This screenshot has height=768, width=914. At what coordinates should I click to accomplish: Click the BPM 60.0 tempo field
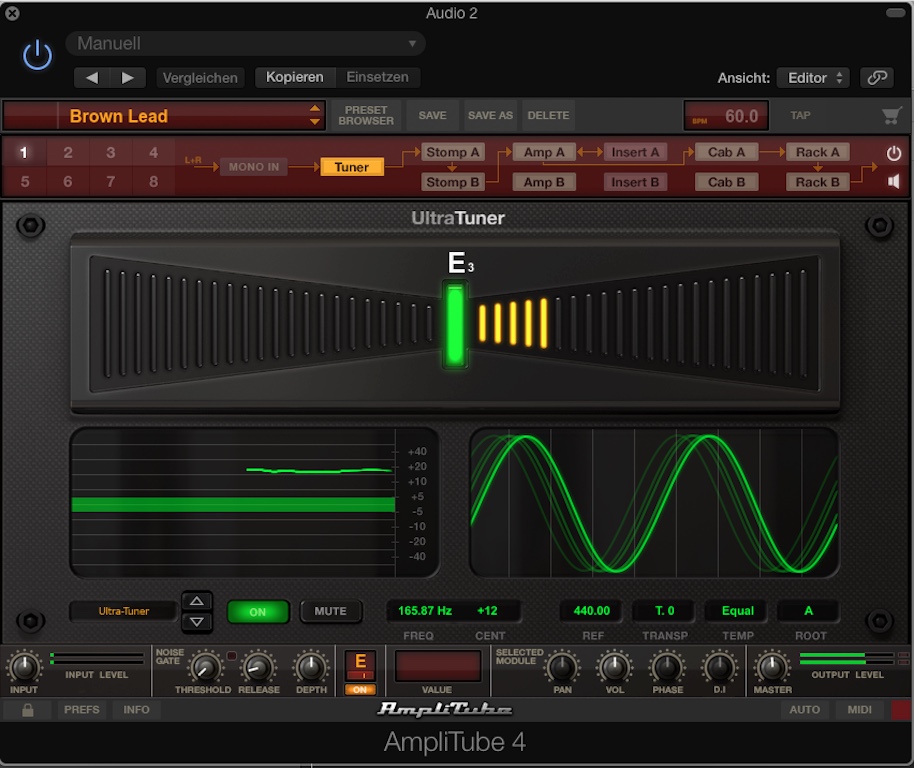tap(726, 116)
